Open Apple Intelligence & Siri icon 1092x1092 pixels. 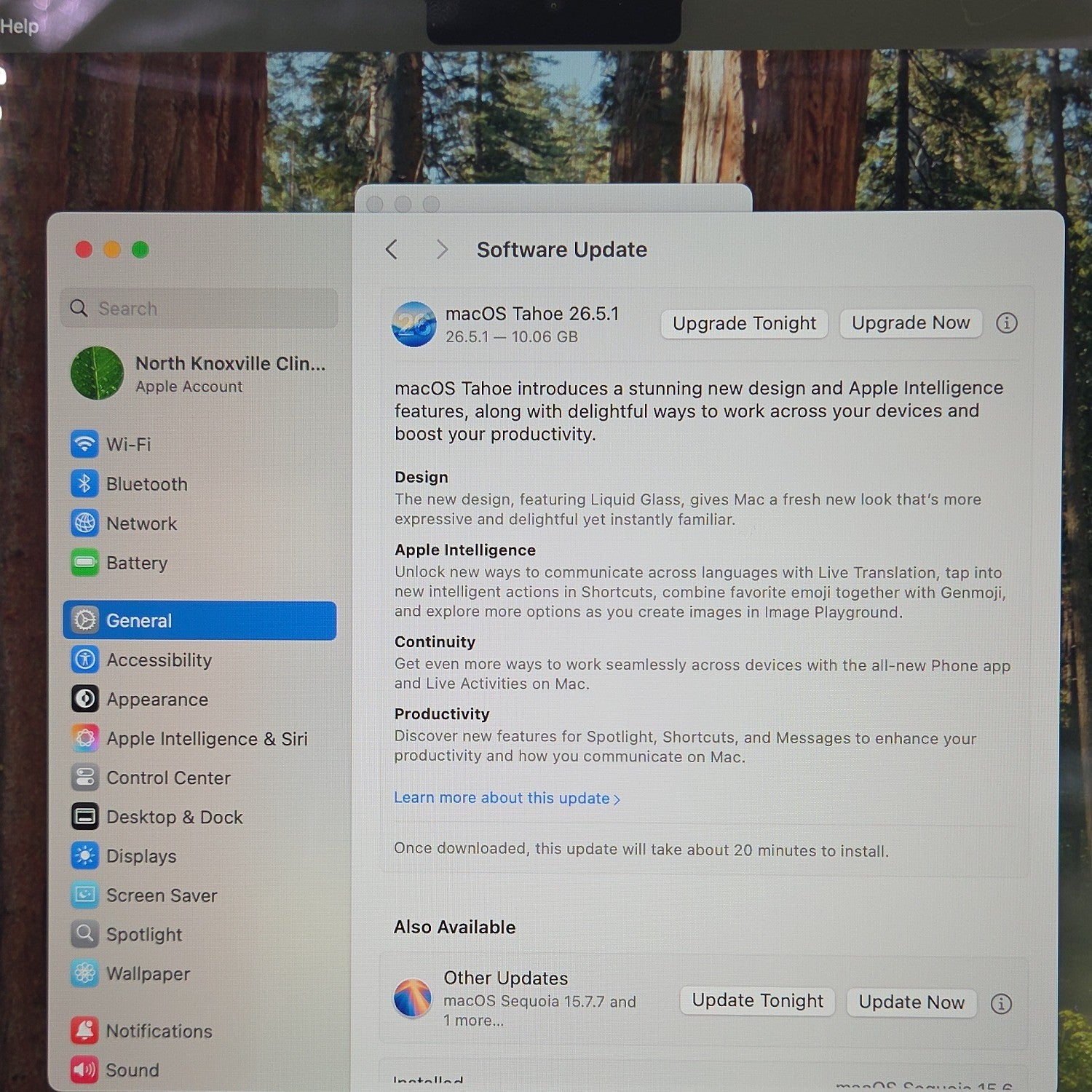(x=84, y=738)
